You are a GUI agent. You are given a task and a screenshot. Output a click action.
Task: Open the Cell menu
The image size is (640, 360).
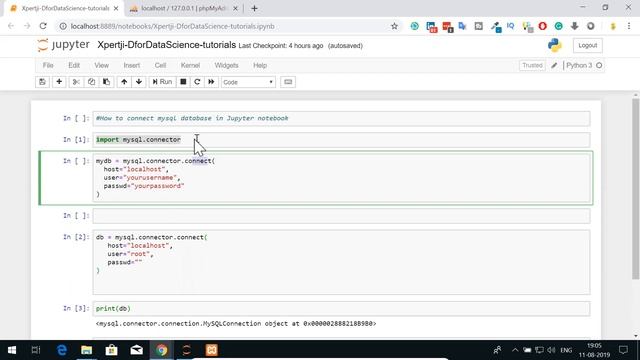tap(160, 65)
